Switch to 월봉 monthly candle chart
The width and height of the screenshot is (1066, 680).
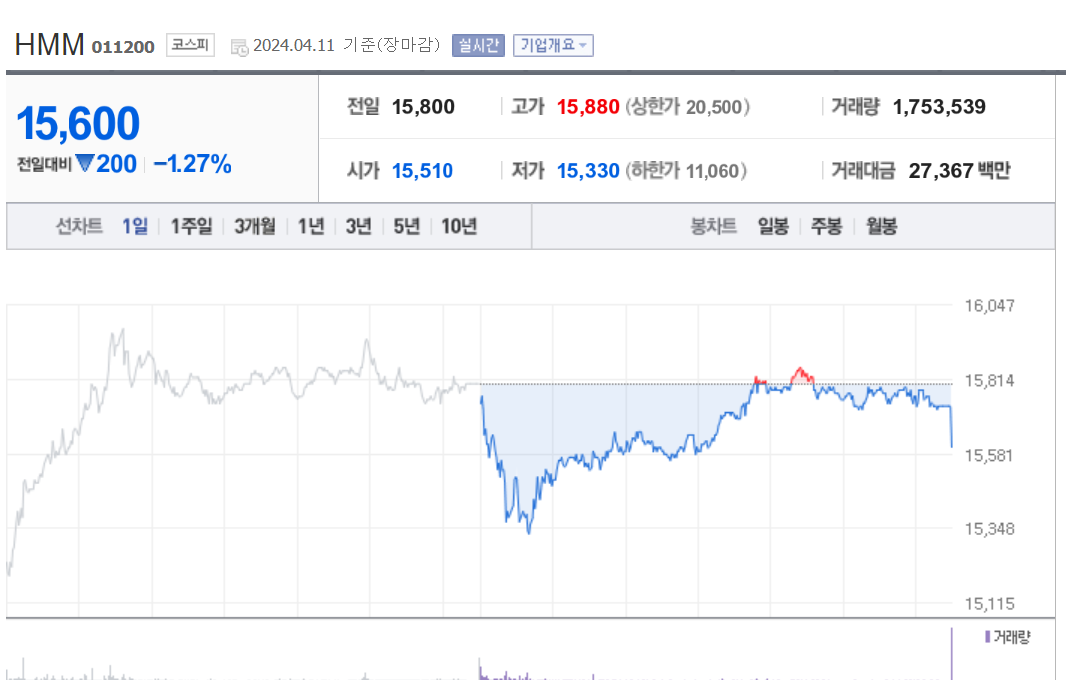click(x=881, y=226)
